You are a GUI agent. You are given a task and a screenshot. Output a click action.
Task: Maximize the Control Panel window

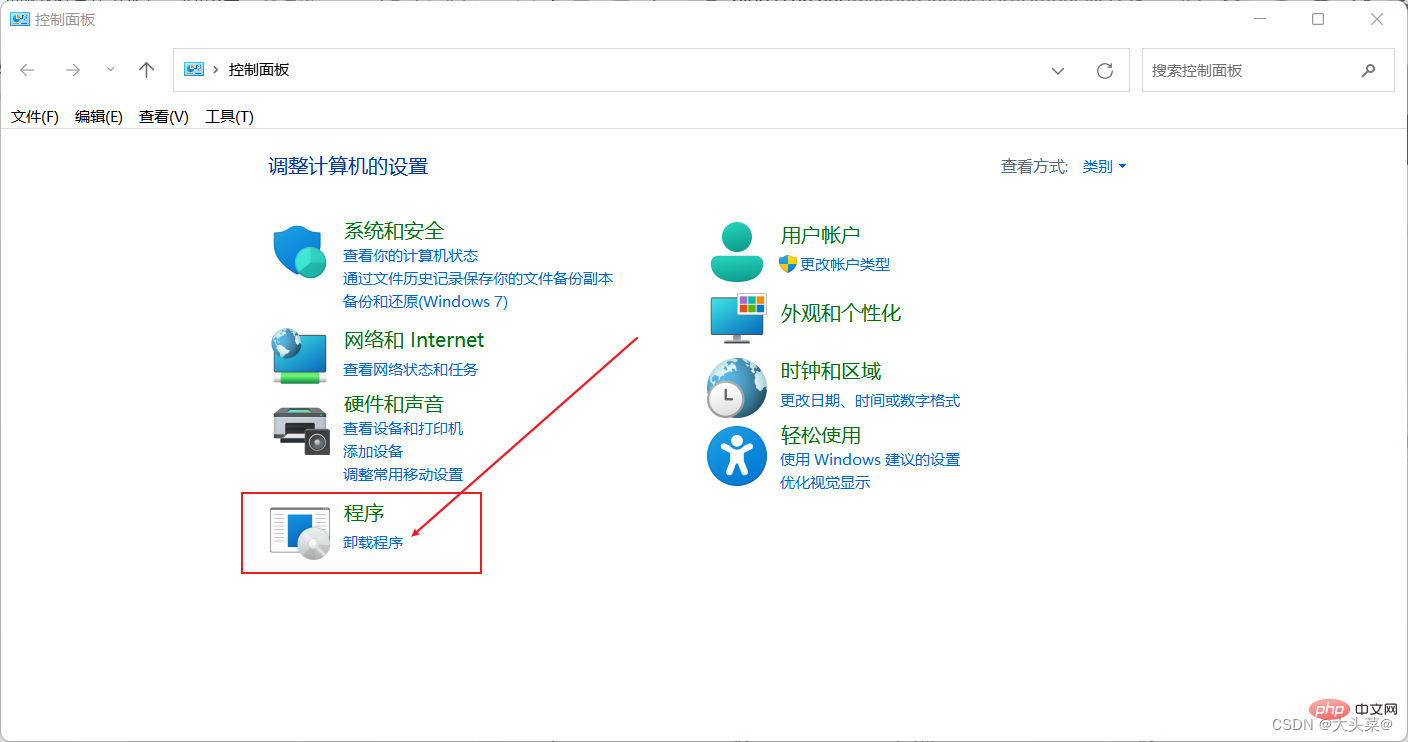click(1318, 19)
